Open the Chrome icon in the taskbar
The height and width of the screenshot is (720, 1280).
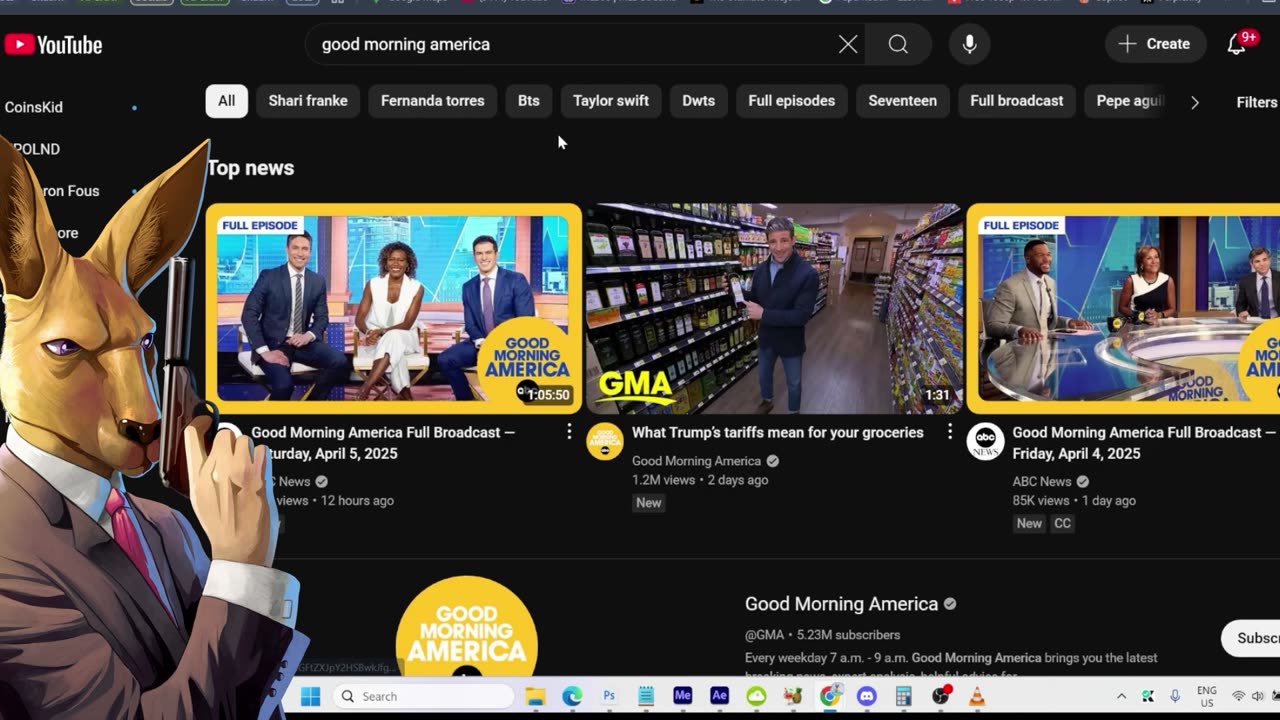pos(830,696)
